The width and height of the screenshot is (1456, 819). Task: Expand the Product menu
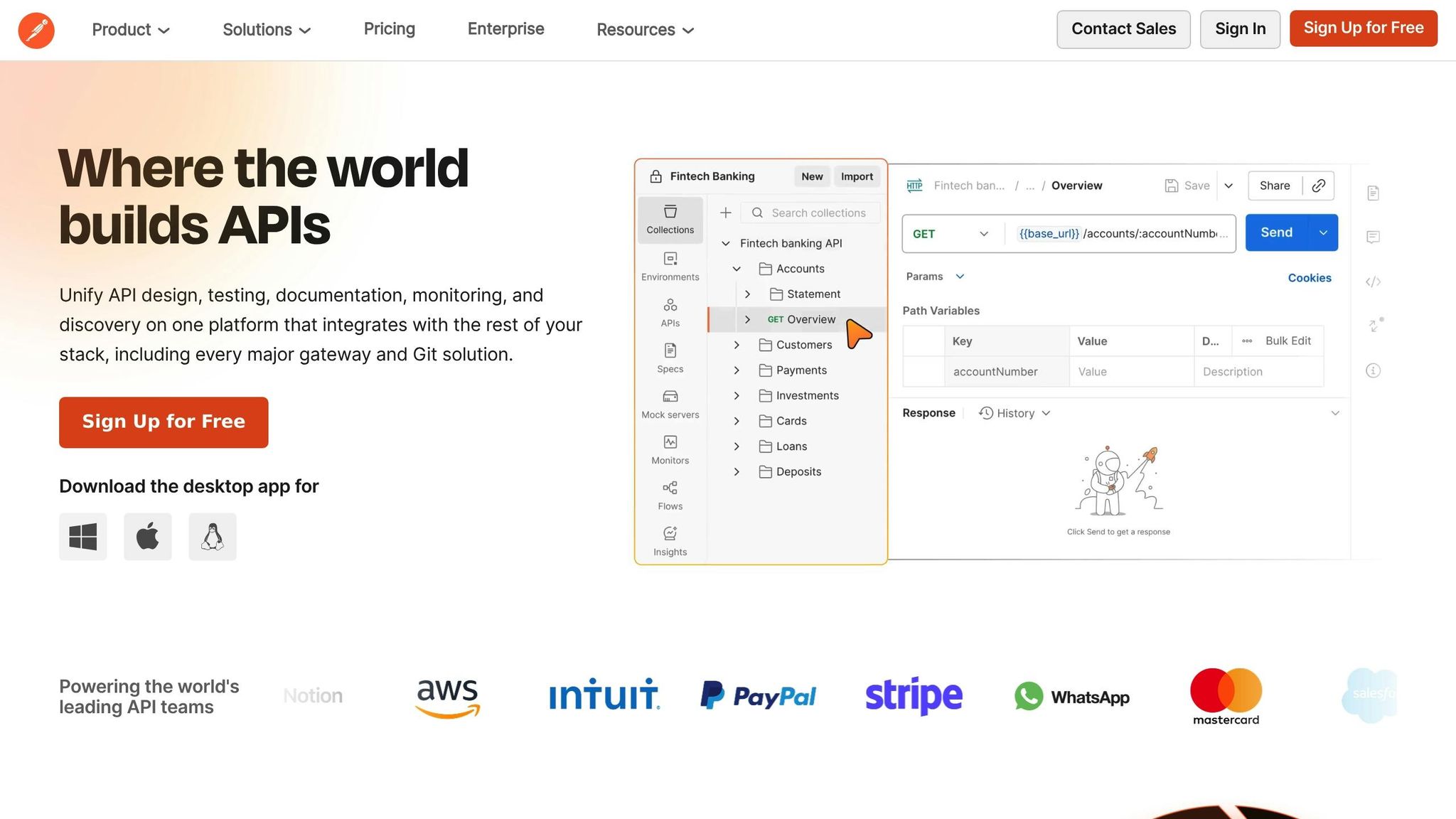coord(131,30)
